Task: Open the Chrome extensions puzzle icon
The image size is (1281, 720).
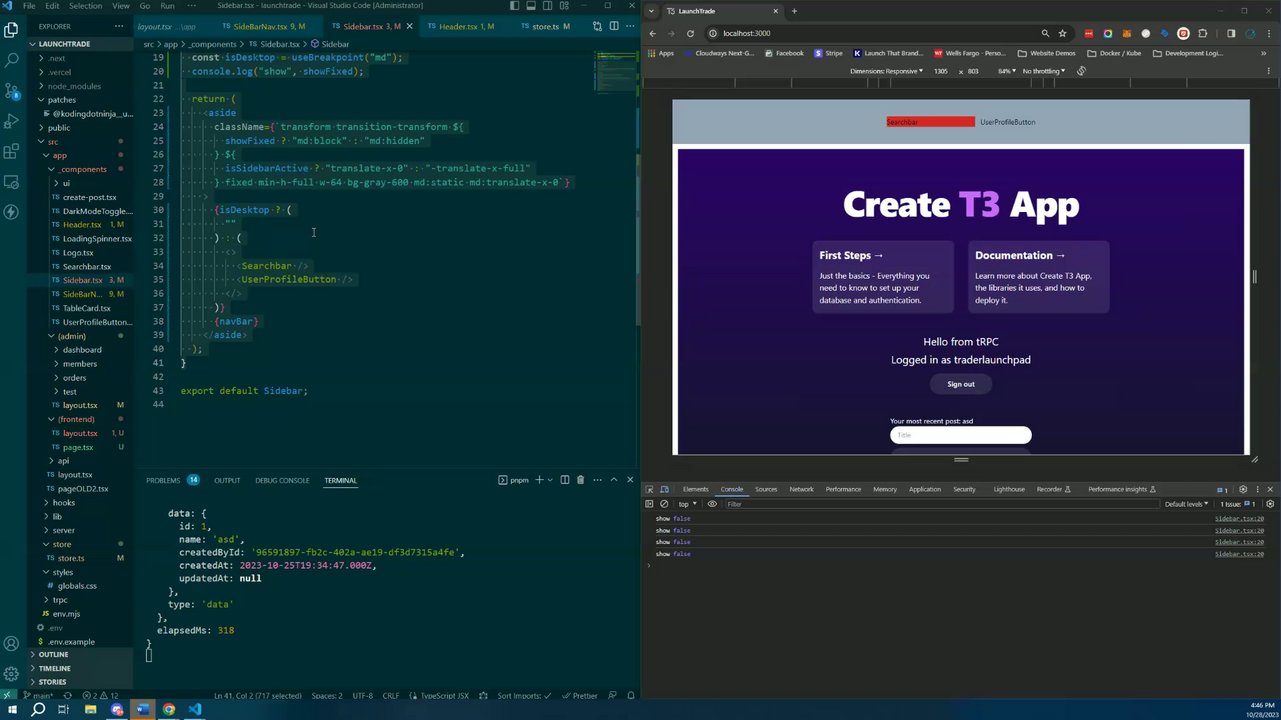Action: 1202,33
